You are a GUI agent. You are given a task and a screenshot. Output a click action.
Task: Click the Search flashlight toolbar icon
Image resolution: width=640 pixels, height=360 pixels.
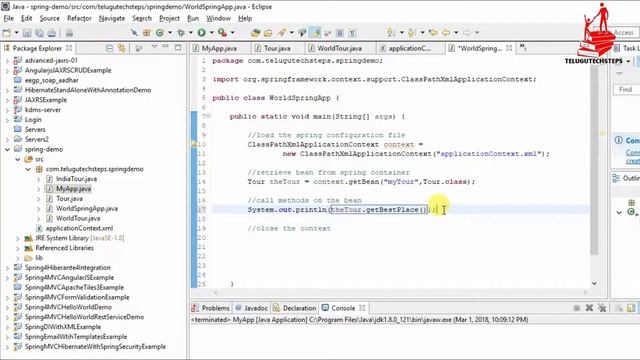pos(282,33)
